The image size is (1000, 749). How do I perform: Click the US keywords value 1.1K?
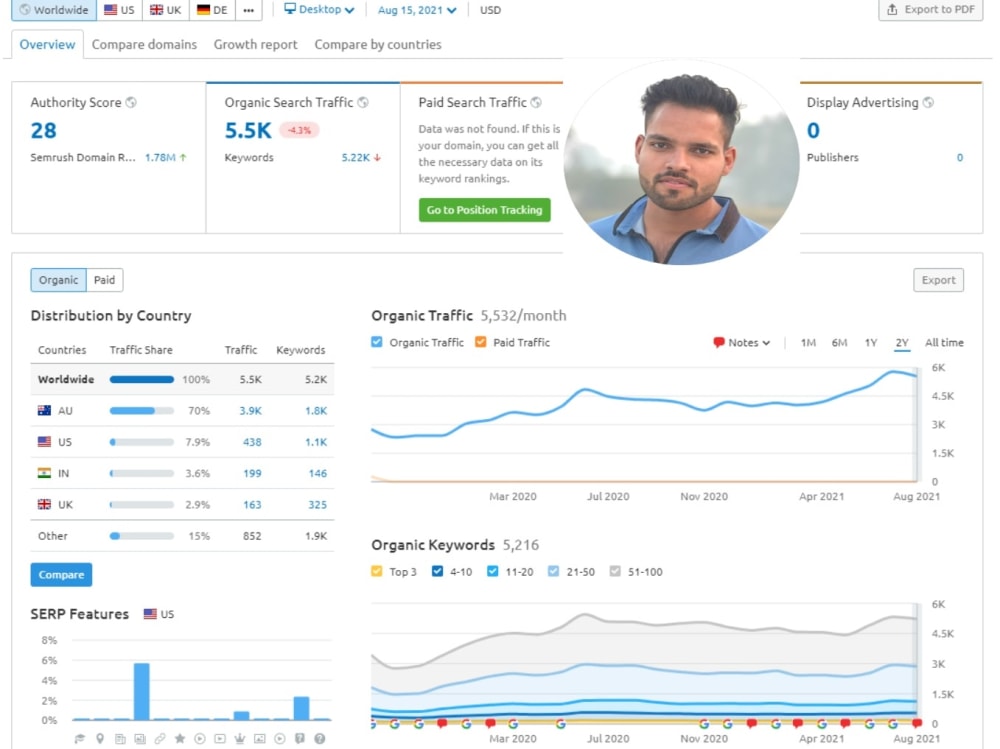[x=316, y=441]
